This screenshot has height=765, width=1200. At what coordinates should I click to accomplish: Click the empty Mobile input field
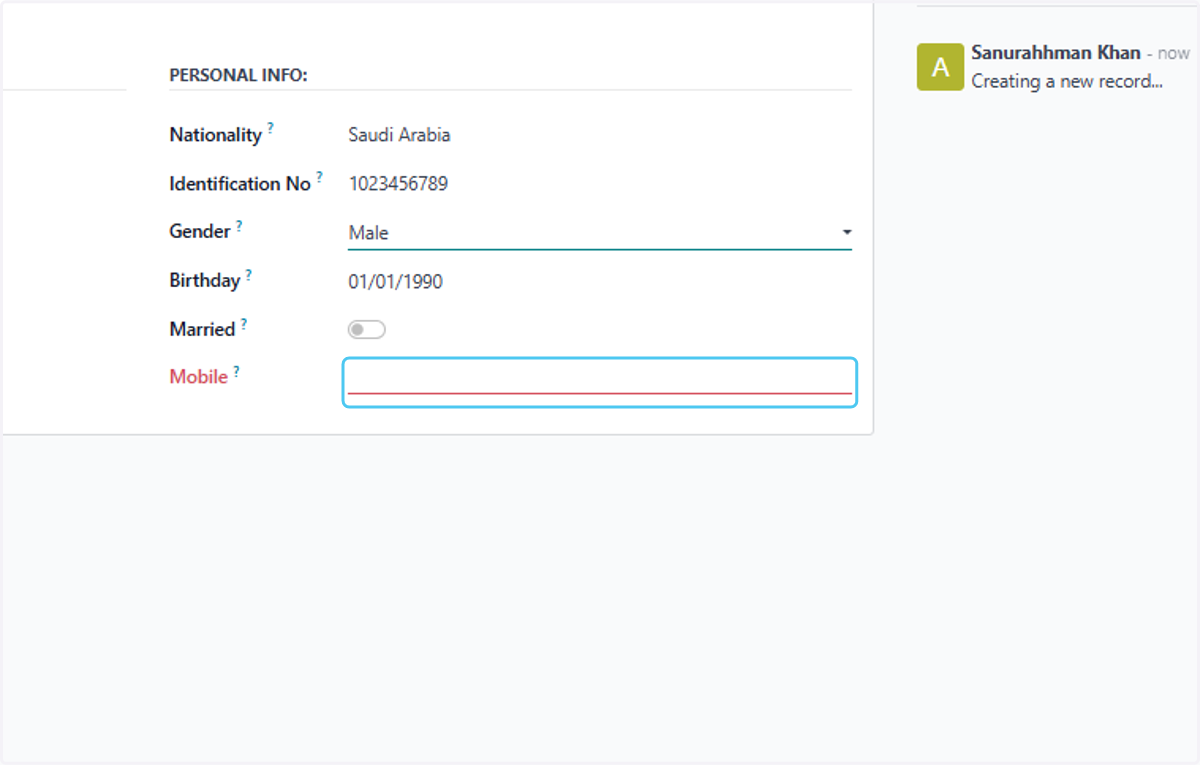(x=599, y=381)
